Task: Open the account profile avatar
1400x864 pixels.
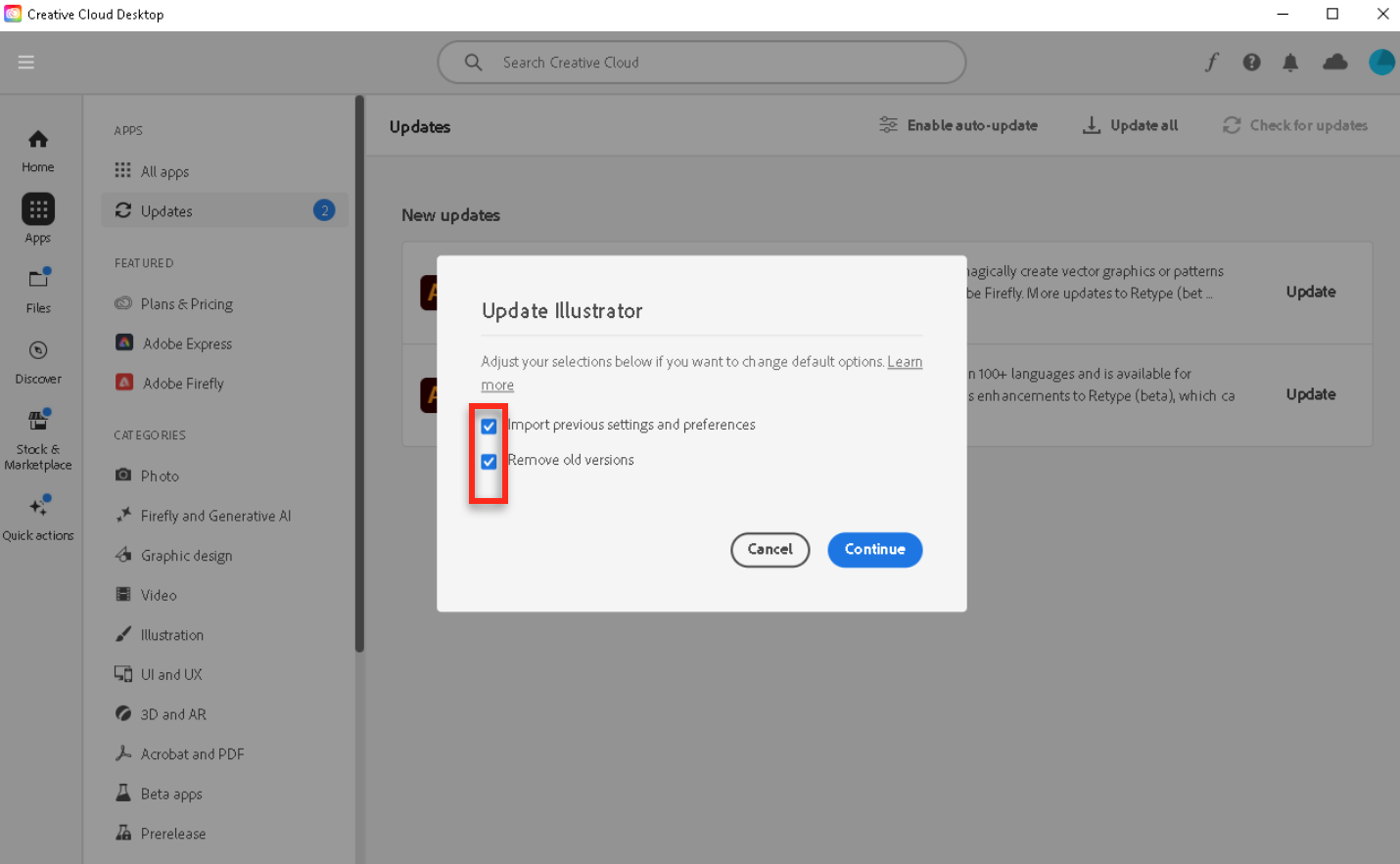Action: pos(1381,63)
